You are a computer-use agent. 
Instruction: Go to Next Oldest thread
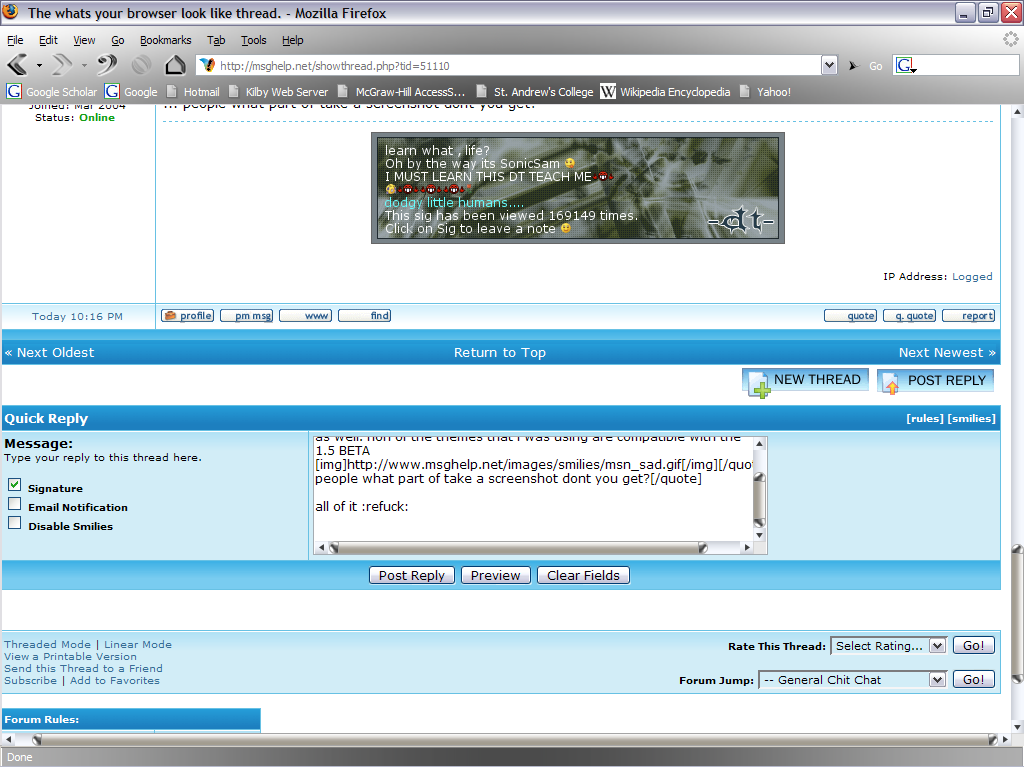click(x=50, y=353)
